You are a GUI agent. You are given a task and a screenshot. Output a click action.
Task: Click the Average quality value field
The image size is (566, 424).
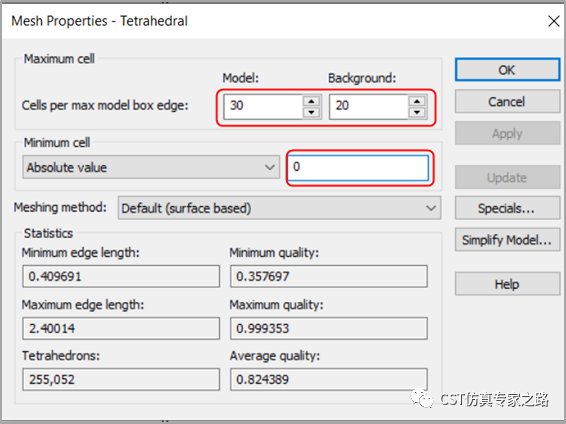(329, 379)
